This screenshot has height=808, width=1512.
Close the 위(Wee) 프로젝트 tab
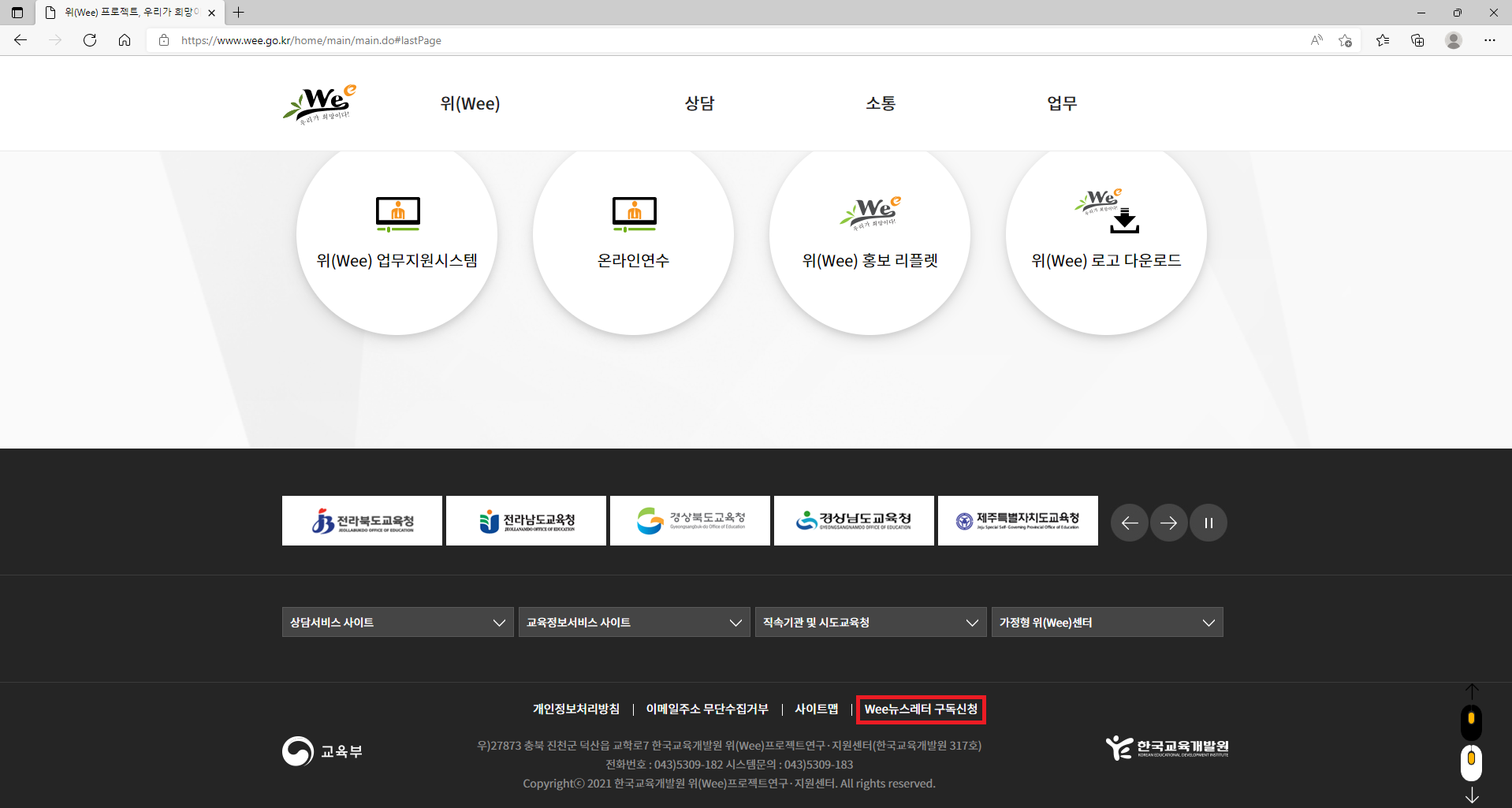pos(211,13)
